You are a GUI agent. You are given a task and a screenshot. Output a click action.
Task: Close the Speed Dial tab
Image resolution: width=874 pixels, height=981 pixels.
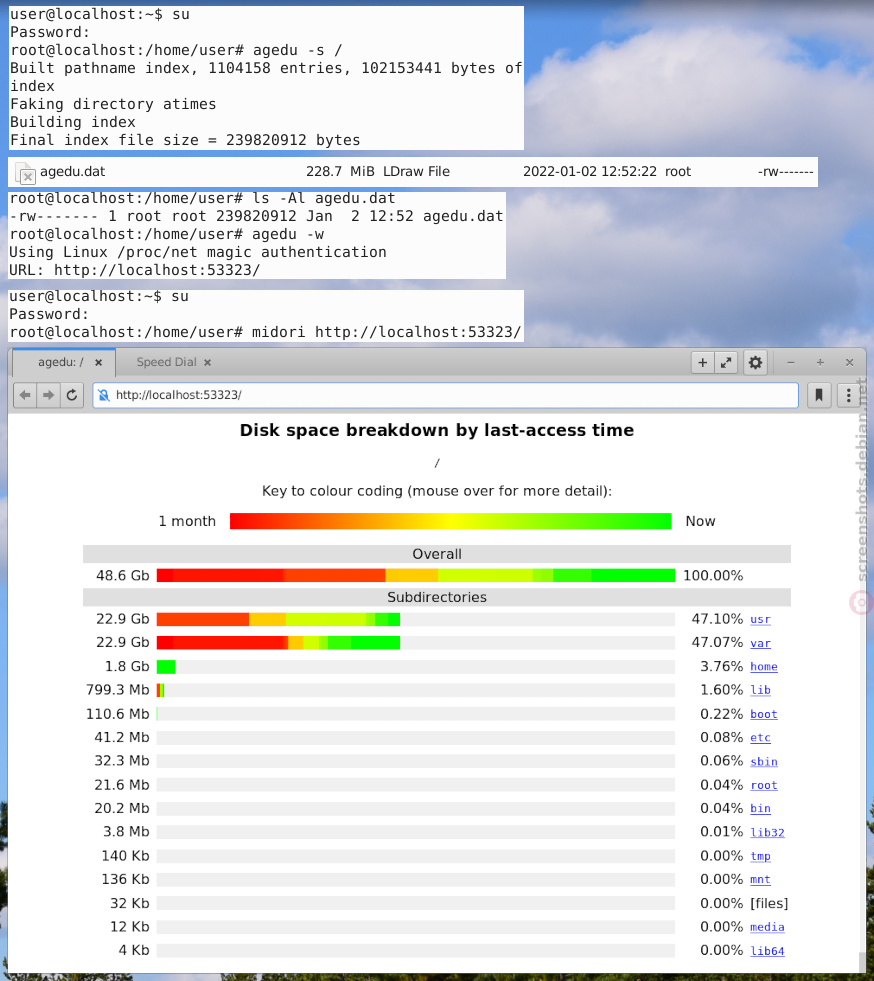point(207,362)
